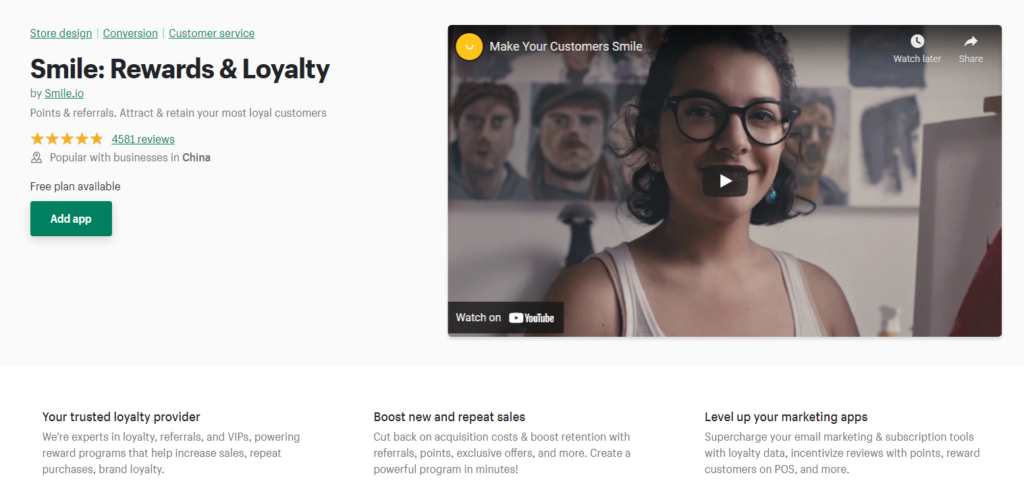Image resolution: width=1024 pixels, height=492 pixels.
Task: Open the Conversion category link
Action: coord(130,33)
